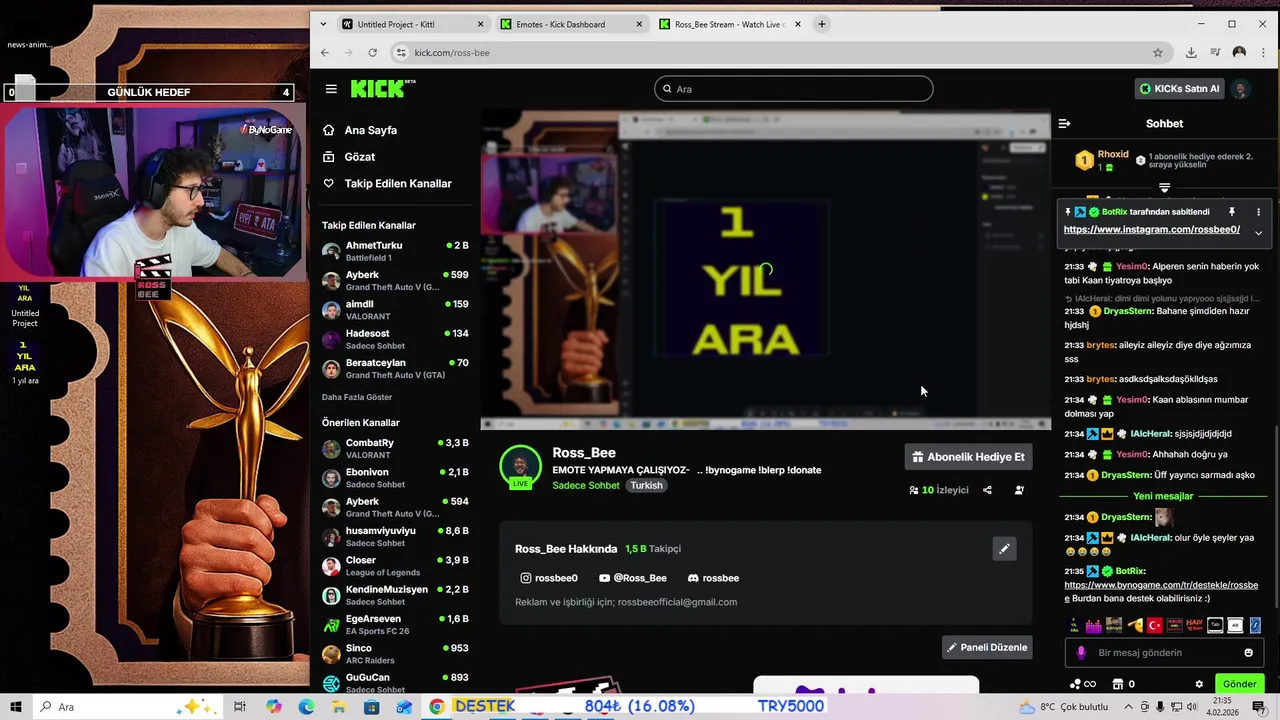Open Closer League of Legends channel
1280x720 pixels.
coord(395,566)
